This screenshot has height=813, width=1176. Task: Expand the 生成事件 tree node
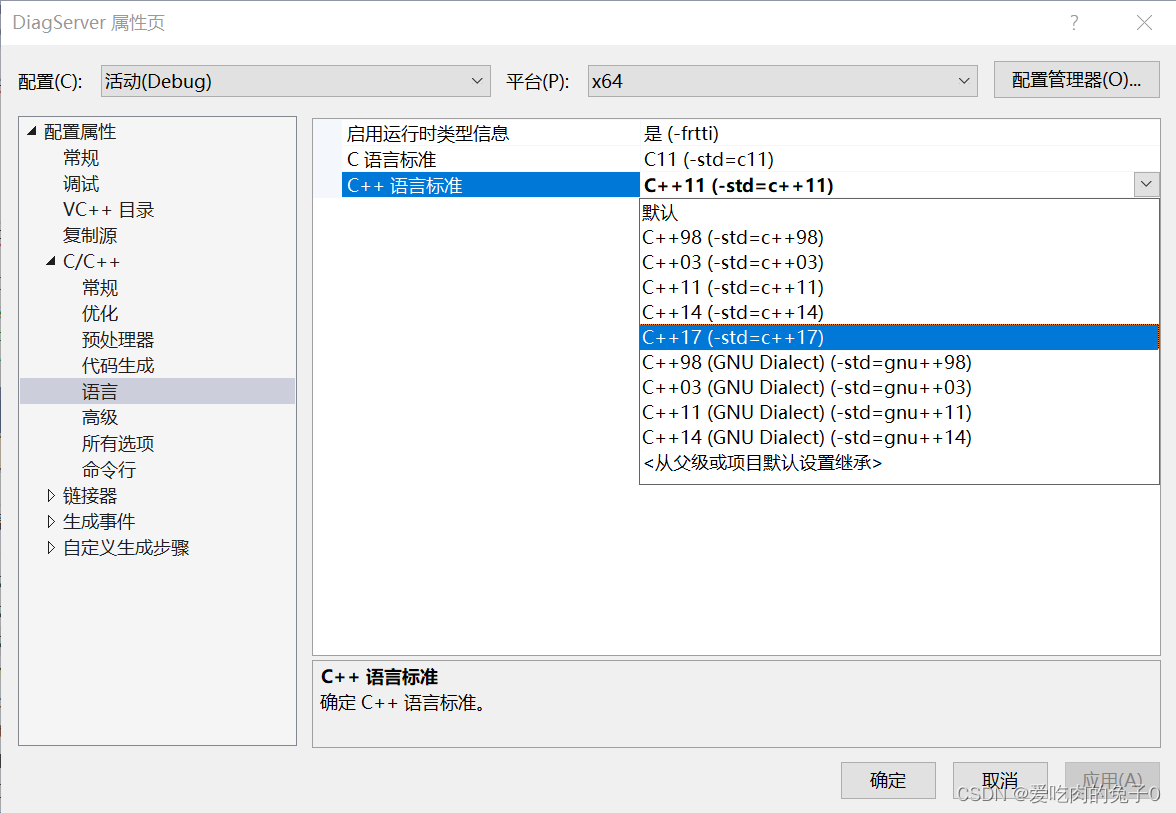[51, 521]
